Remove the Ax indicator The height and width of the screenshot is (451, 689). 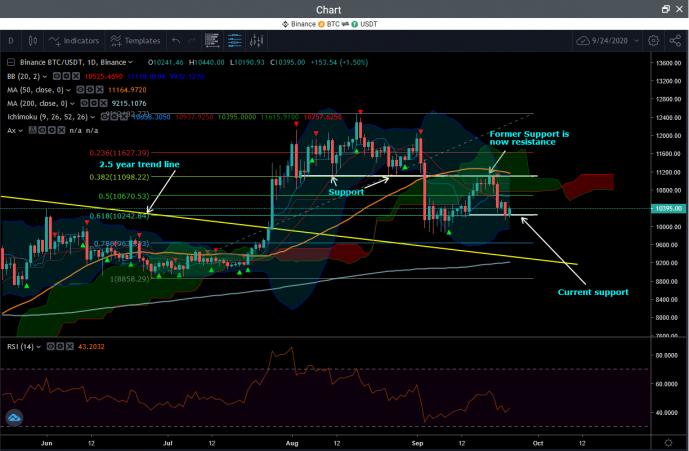tap(61, 131)
